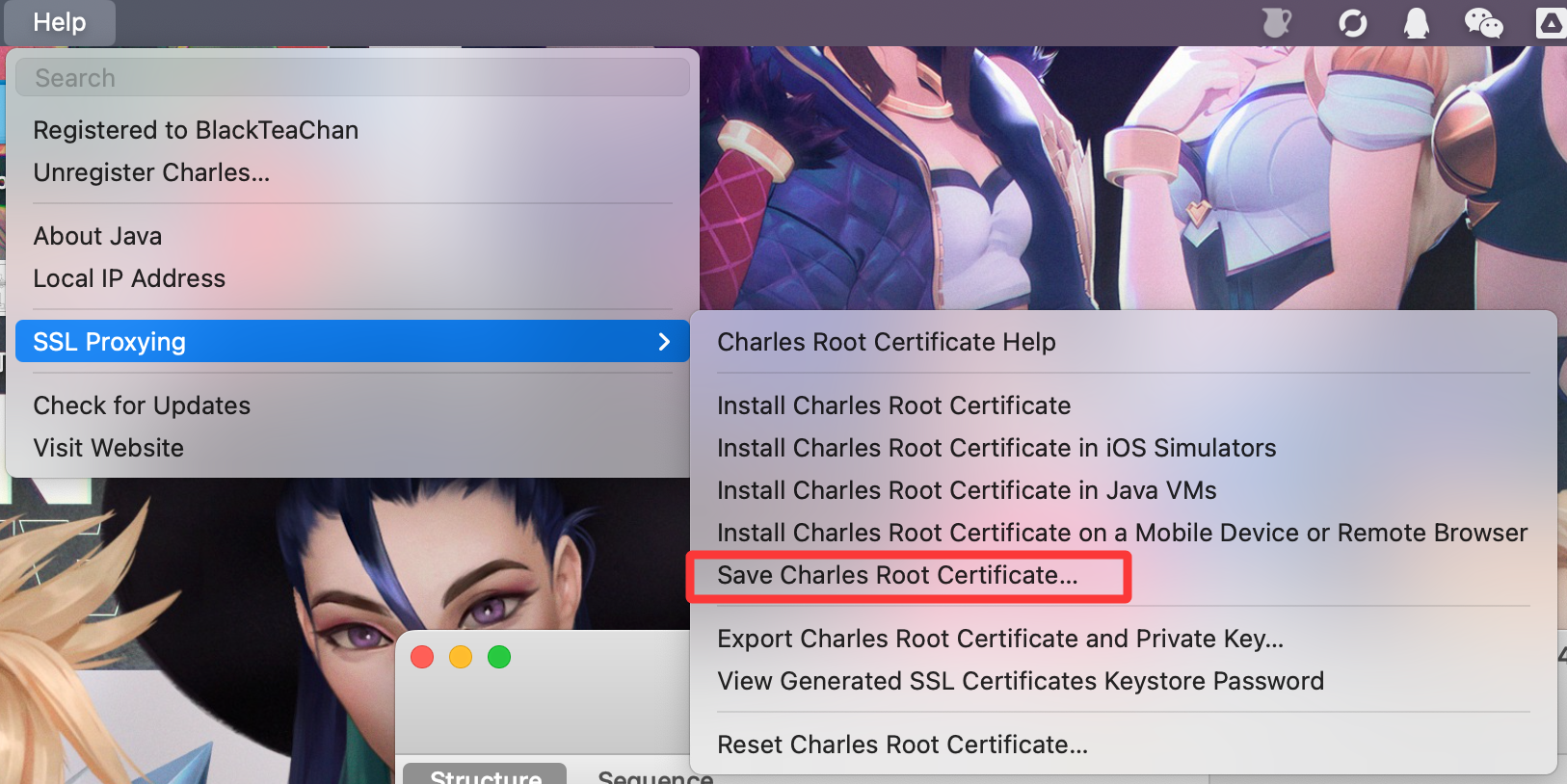Click the triangle icon at menu bar edge
The height and width of the screenshot is (784, 1567).
(1551, 22)
